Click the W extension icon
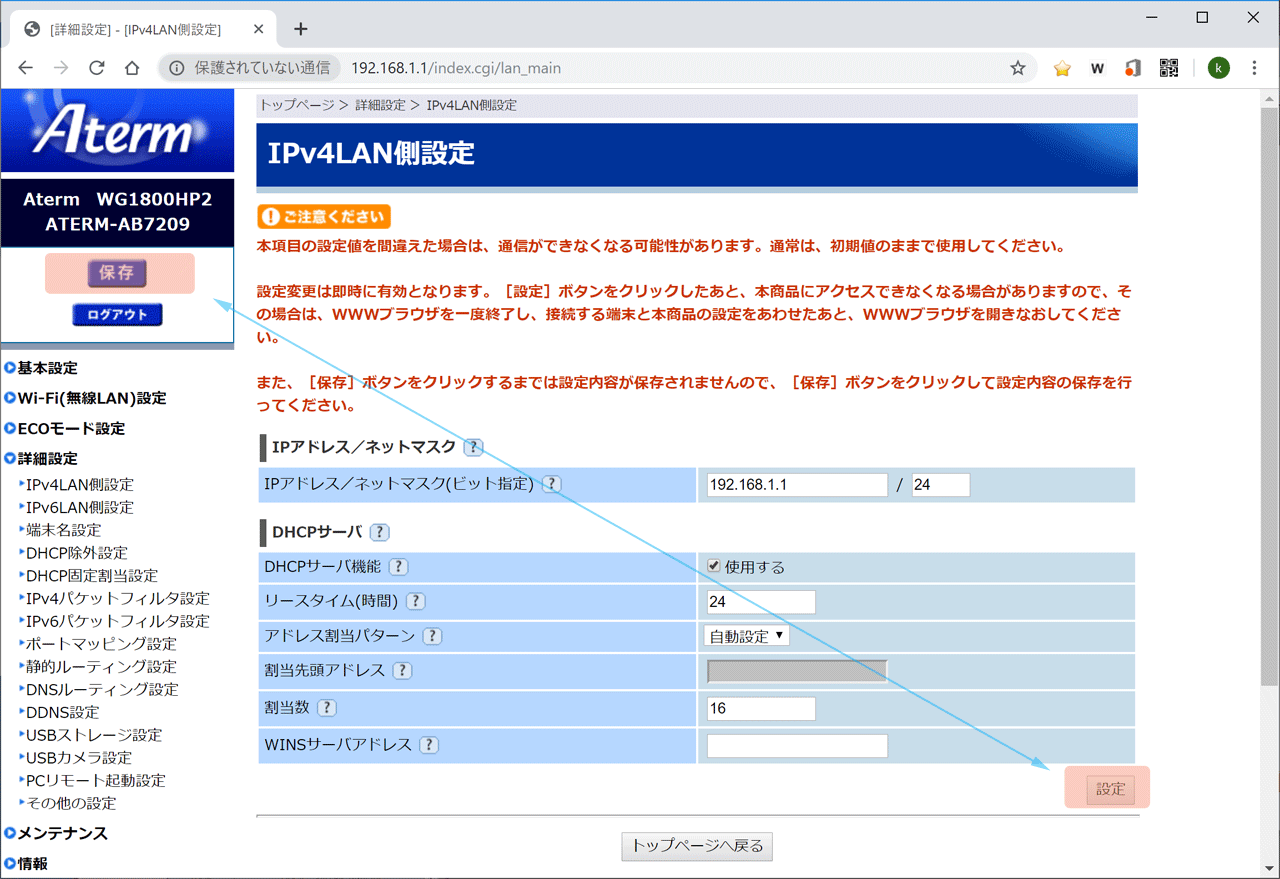Viewport: 1280px width, 879px height. (1097, 68)
